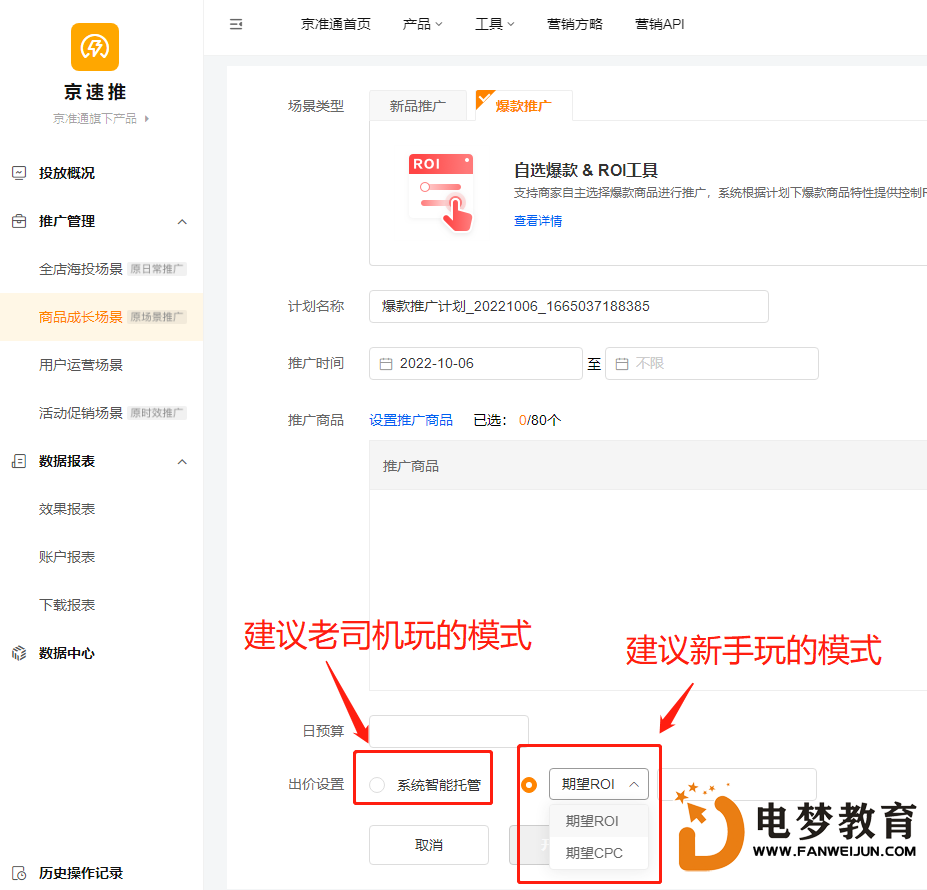This screenshot has width=927, height=890.
Task: Select 商品成长场景 in sidebar
Action: (x=81, y=317)
